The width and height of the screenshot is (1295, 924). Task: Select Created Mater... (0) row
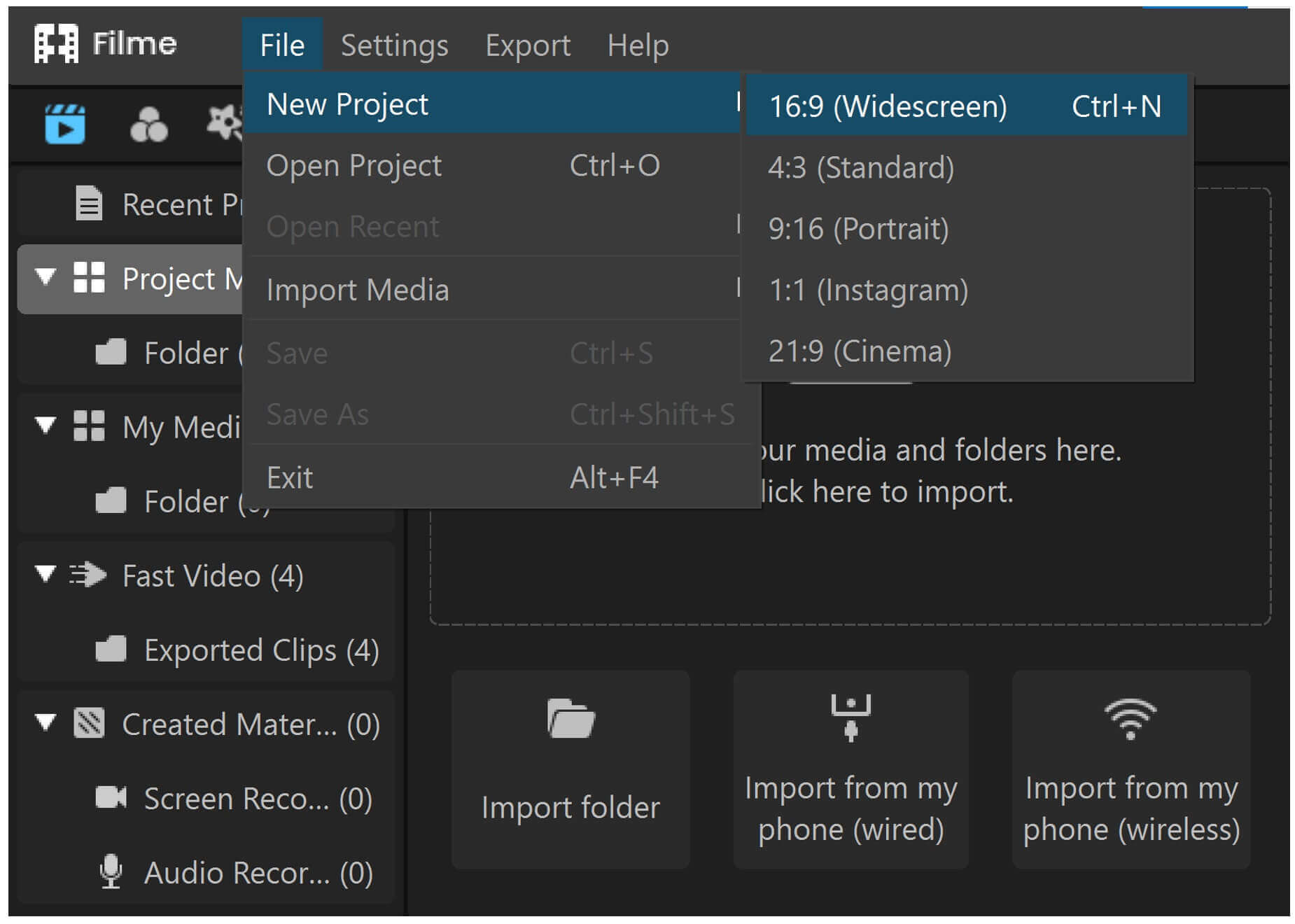(x=206, y=723)
